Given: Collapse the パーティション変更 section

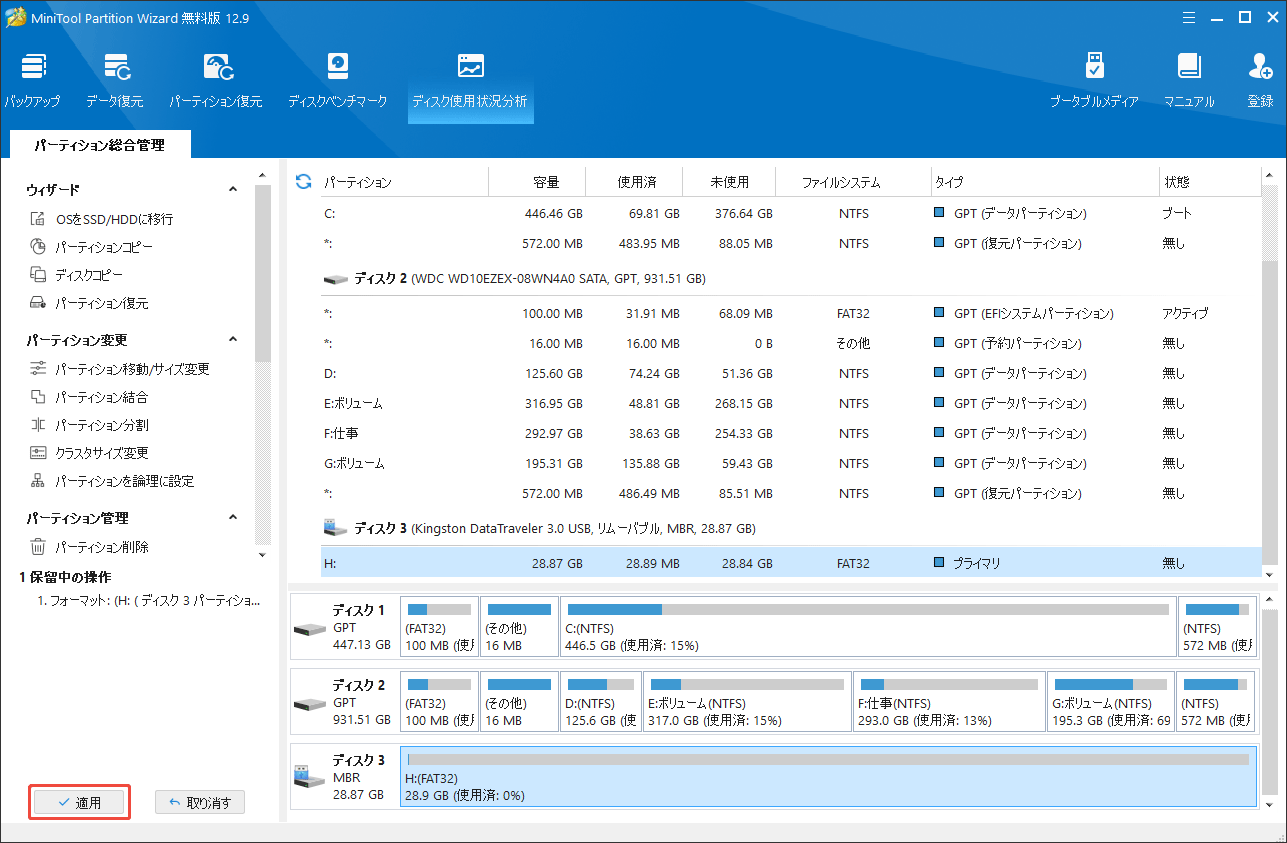Looking at the screenshot, I should pos(233,340).
